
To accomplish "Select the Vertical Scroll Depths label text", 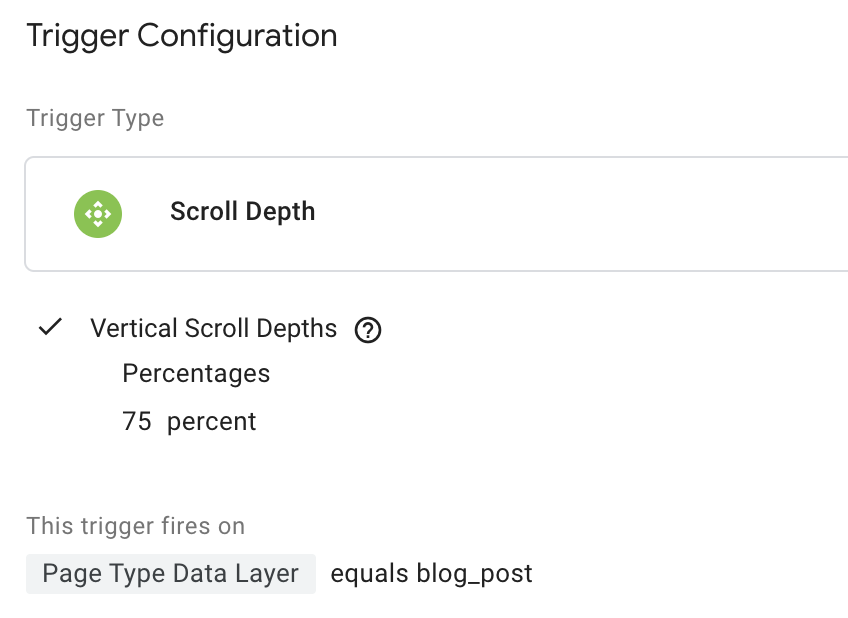I will point(213,328).
